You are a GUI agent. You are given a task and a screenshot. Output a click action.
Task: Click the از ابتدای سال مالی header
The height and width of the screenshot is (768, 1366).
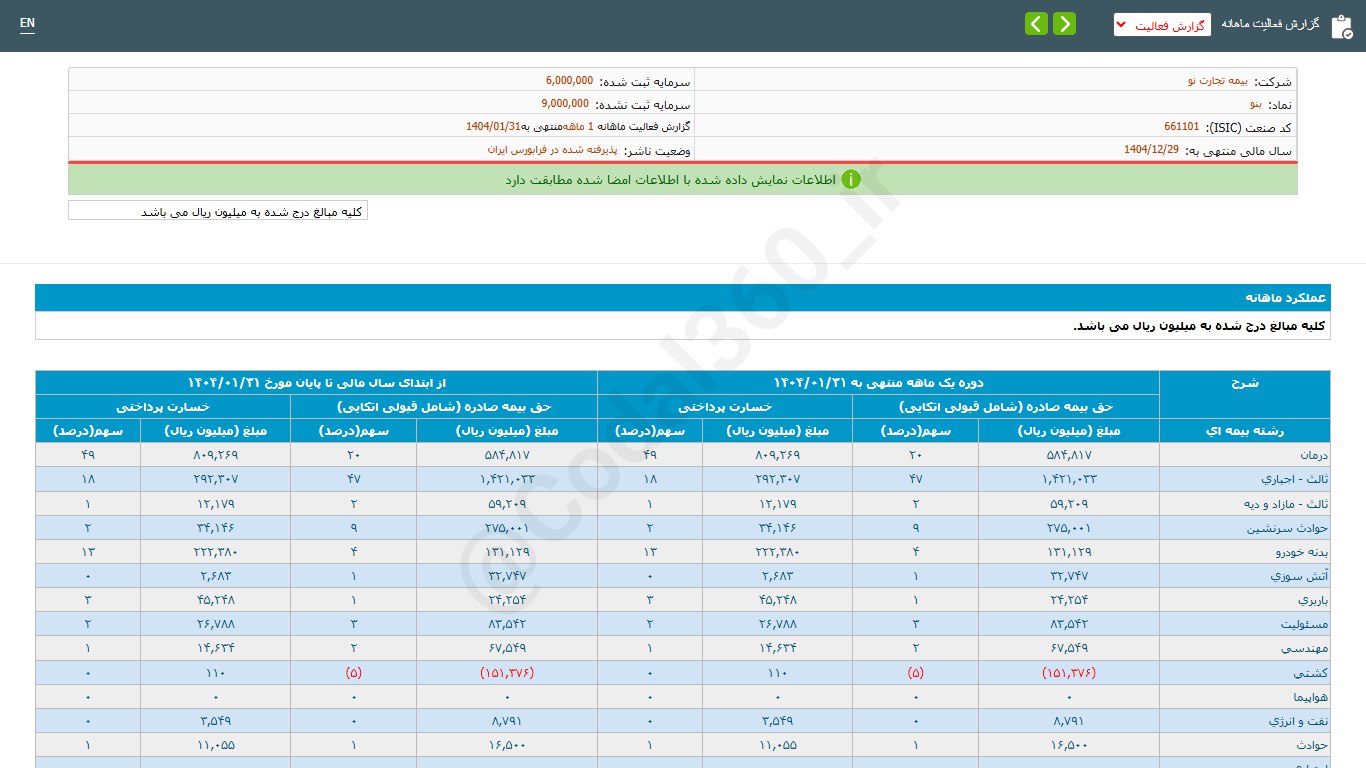316,383
